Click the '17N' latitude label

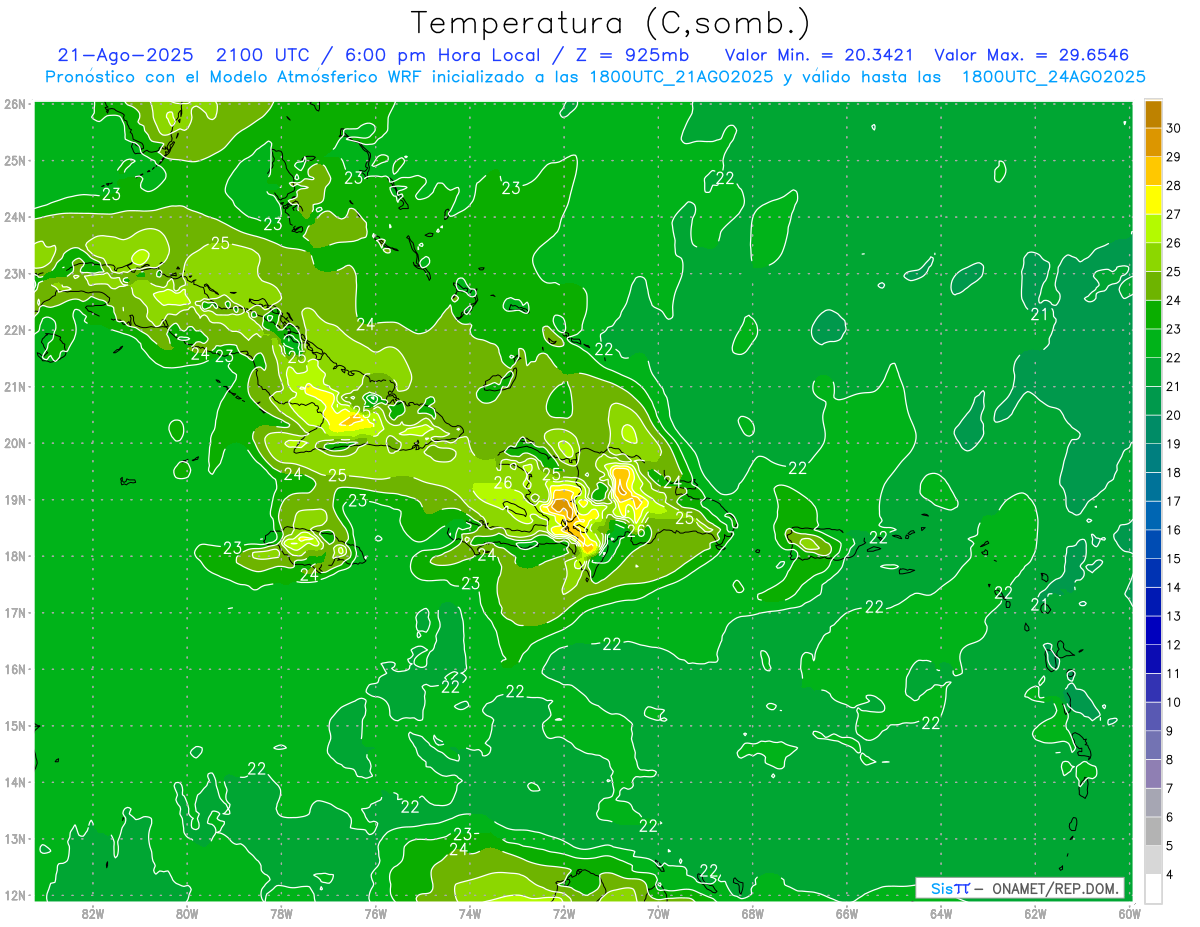15,613
